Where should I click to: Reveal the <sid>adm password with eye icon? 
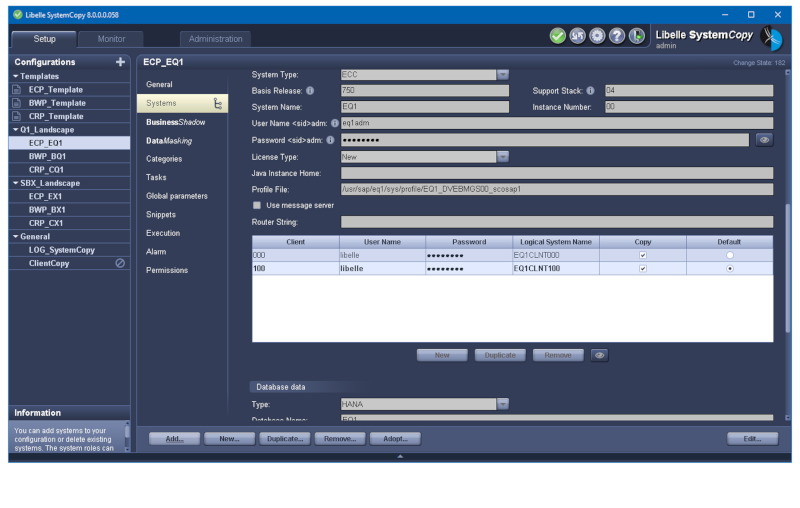point(764,140)
